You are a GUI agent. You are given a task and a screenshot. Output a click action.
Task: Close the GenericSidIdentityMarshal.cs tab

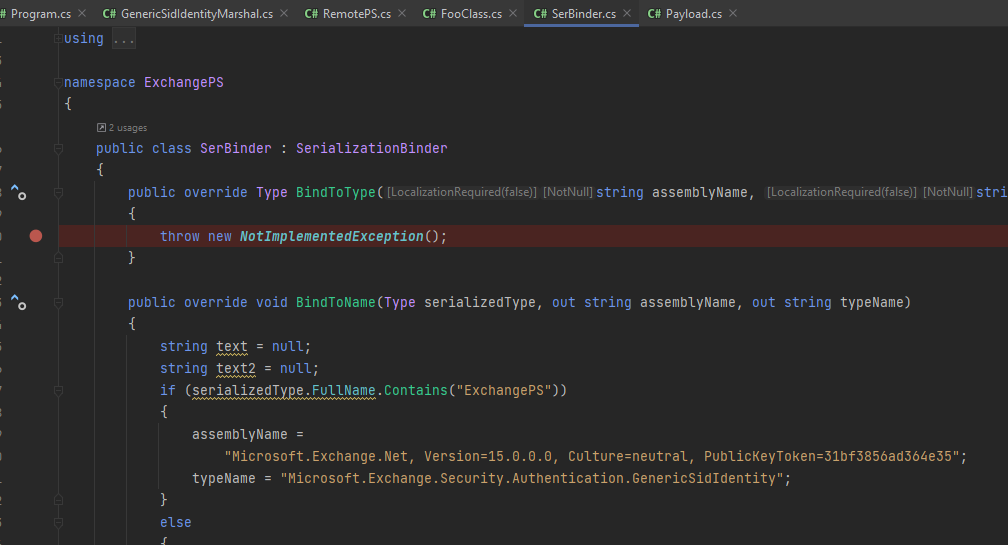click(x=283, y=14)
